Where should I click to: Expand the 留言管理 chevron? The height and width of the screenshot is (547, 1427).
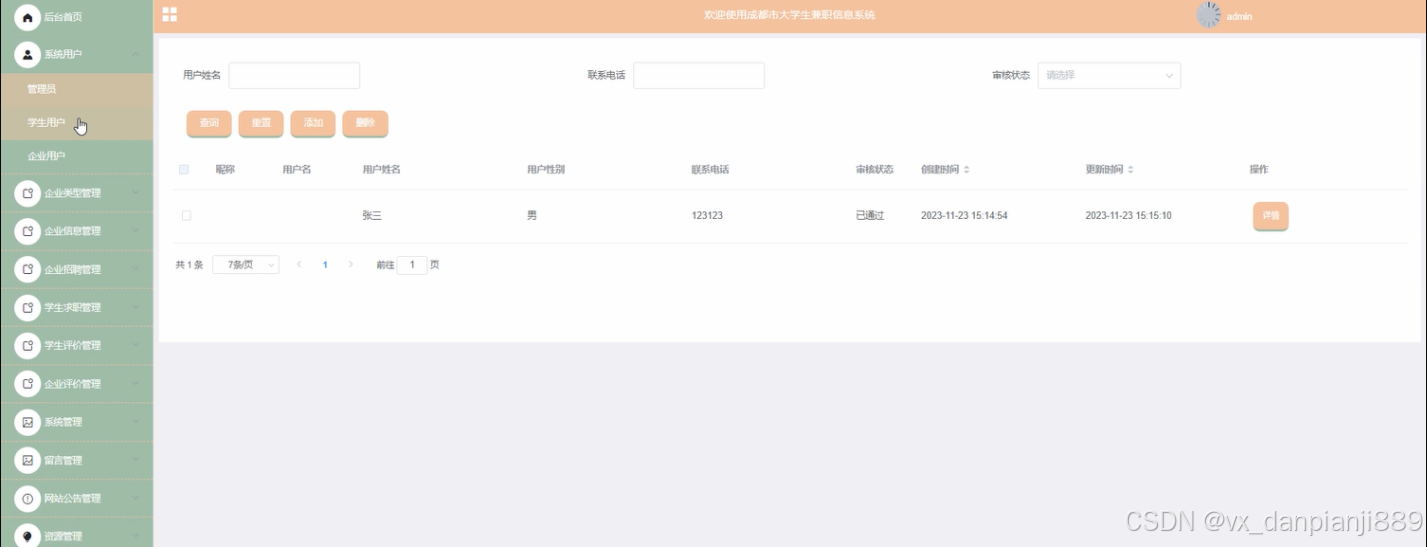click(135, 459)
